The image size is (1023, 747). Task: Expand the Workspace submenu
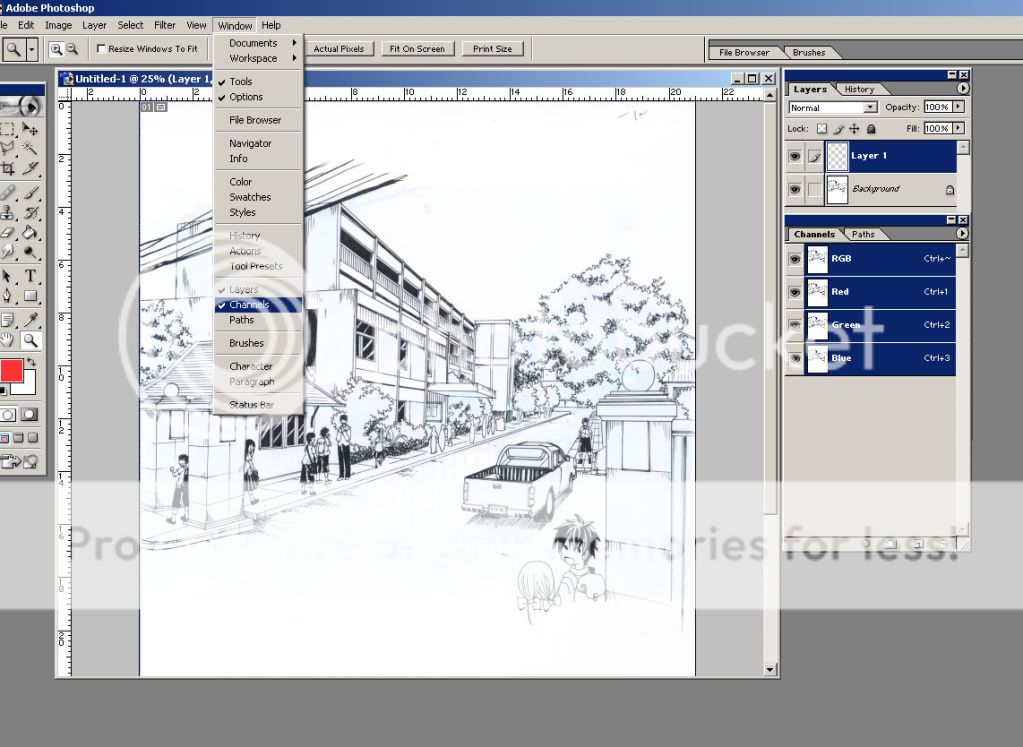click(x=258, y=58)
